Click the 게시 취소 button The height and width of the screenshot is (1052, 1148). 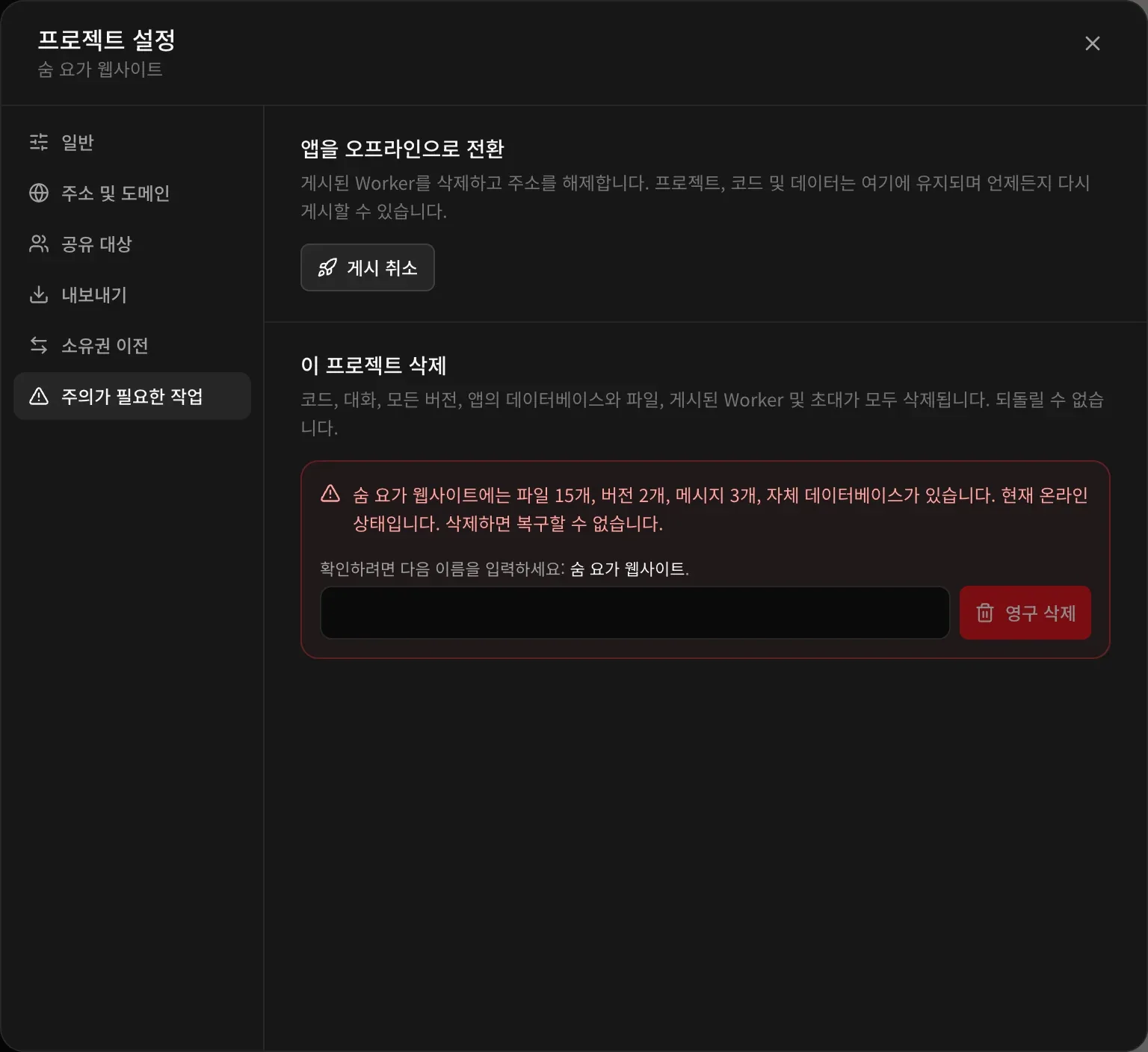pos(367,267)
